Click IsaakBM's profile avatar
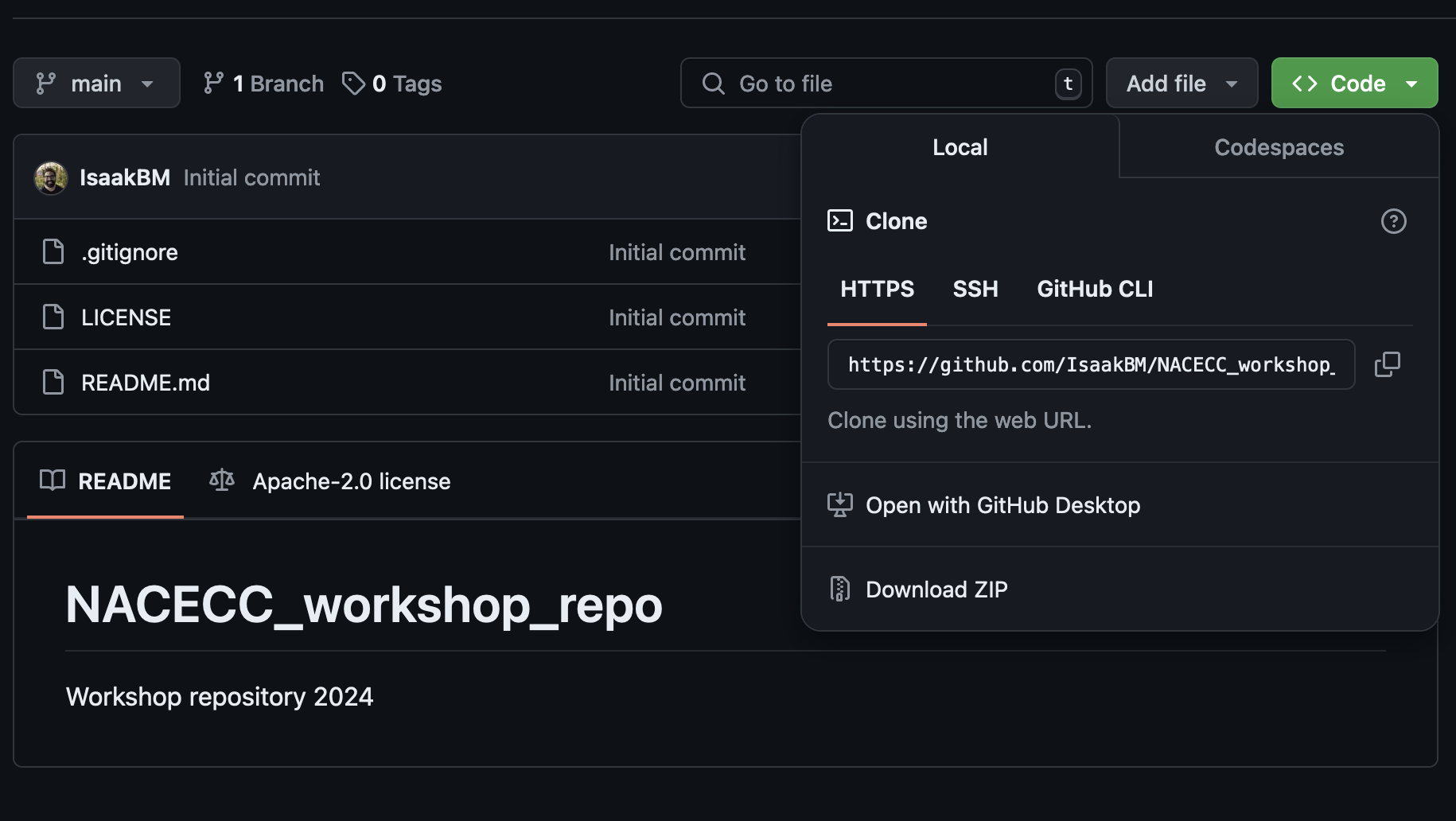This screenshot has width=1456, height=821. click(51, 177)
